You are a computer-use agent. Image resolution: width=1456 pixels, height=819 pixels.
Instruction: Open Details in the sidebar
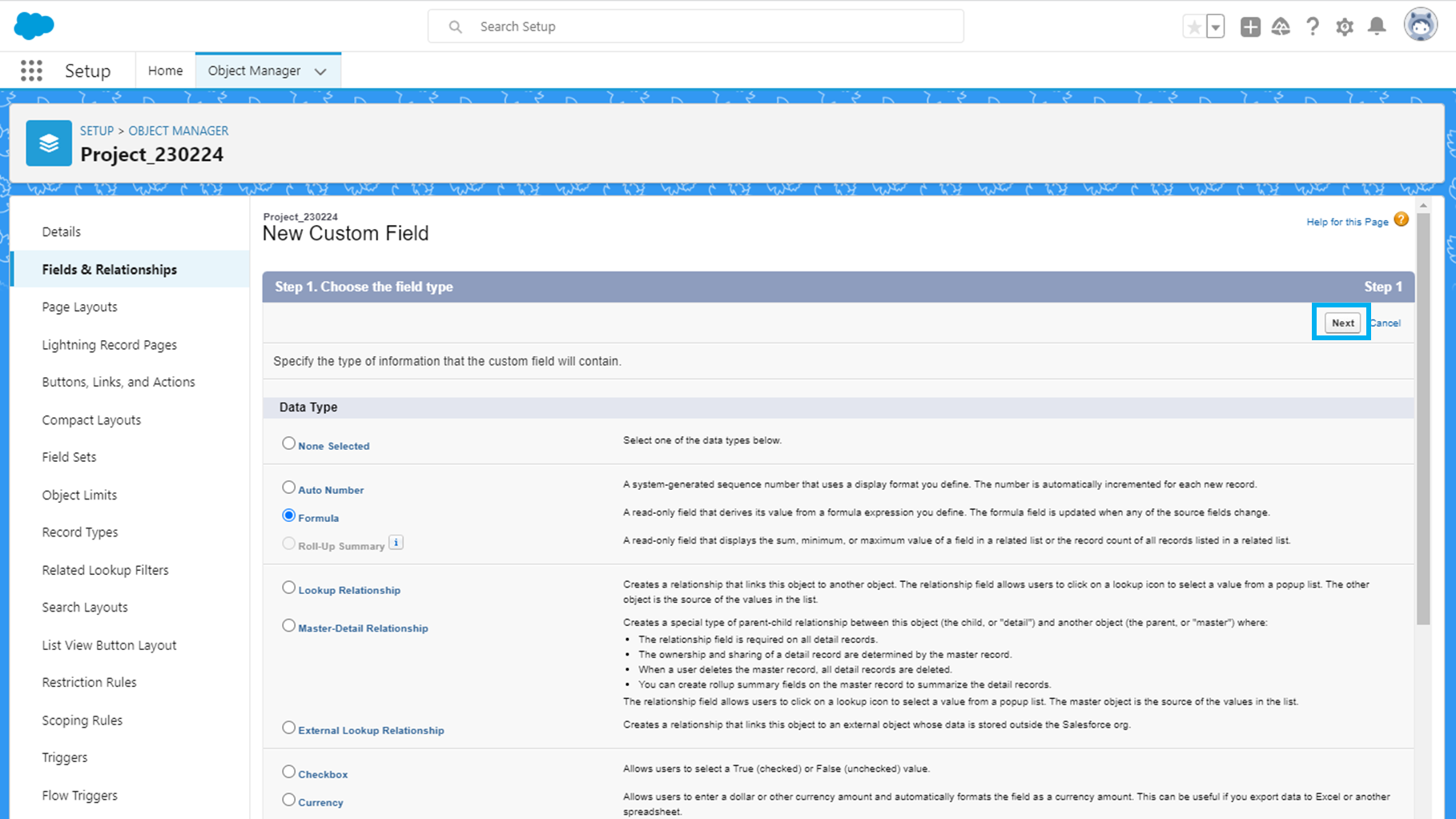click(61, 231)
